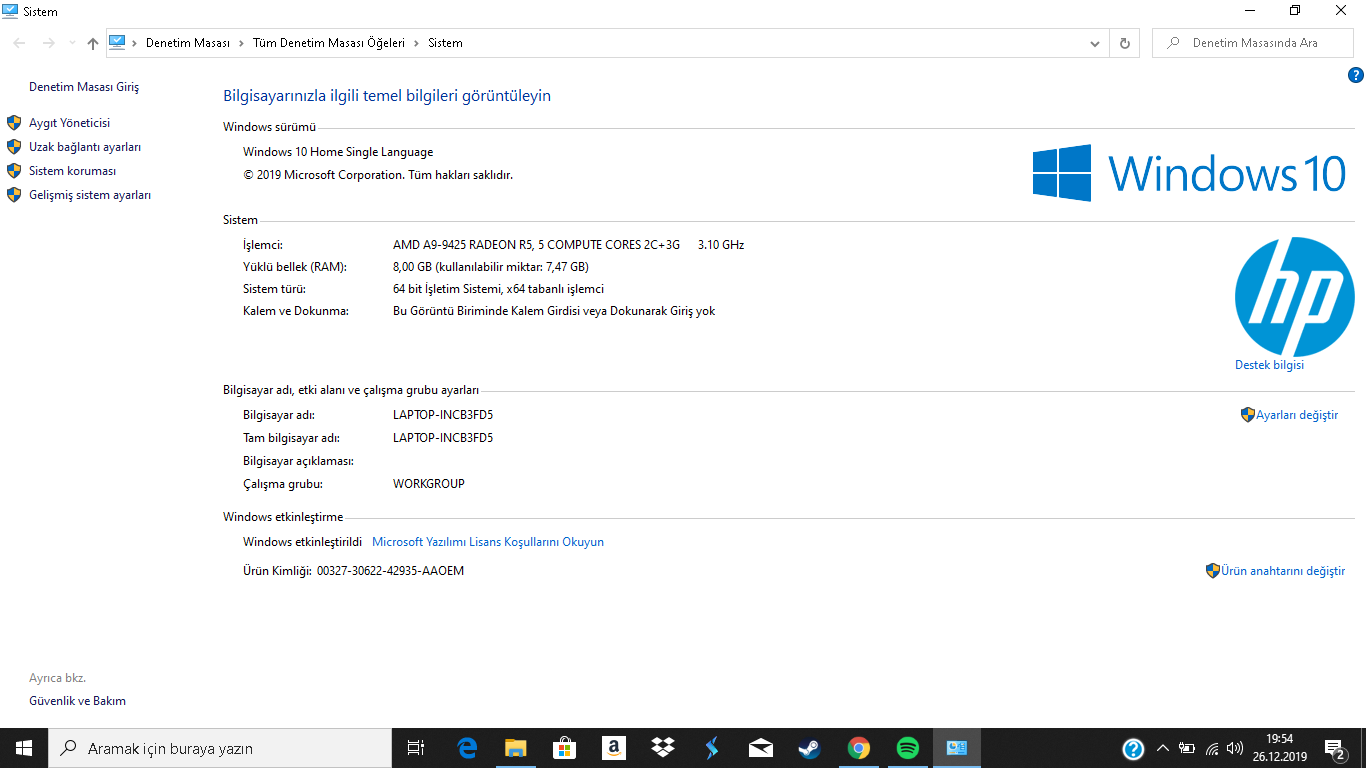The image size is (1366, 768).
Task: Open Google Chrome from the taskbar
Action: click(858, 748)
